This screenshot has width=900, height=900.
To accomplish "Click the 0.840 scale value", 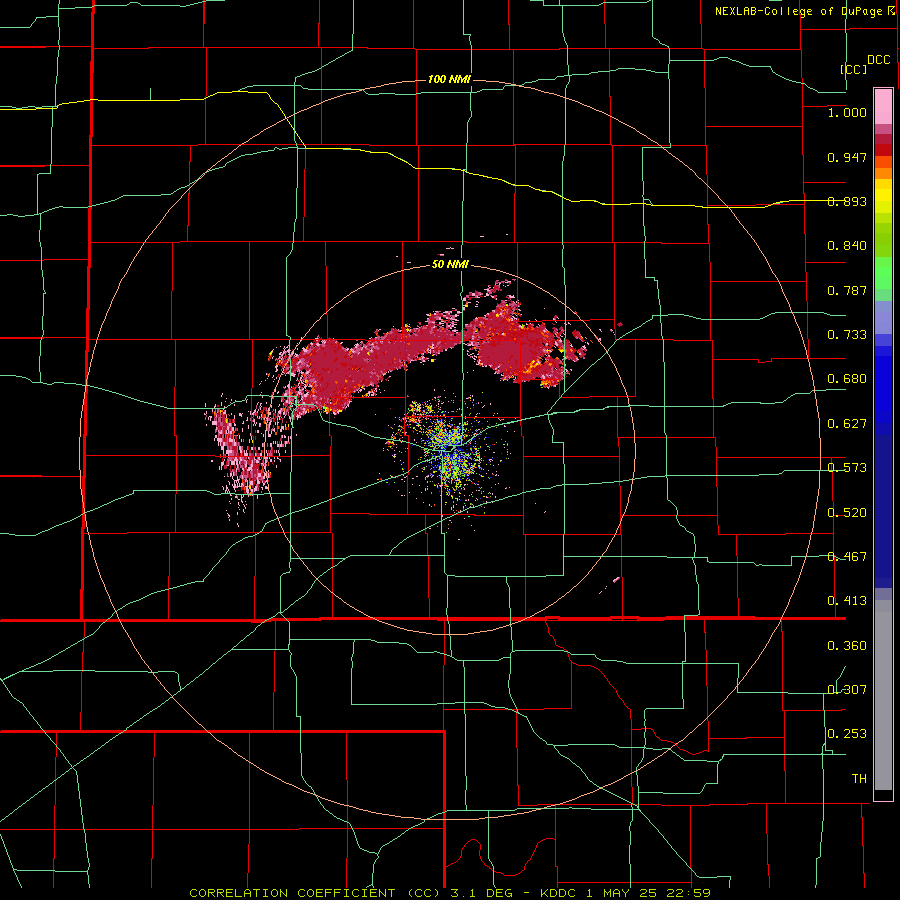I will (x=847, y=246).
